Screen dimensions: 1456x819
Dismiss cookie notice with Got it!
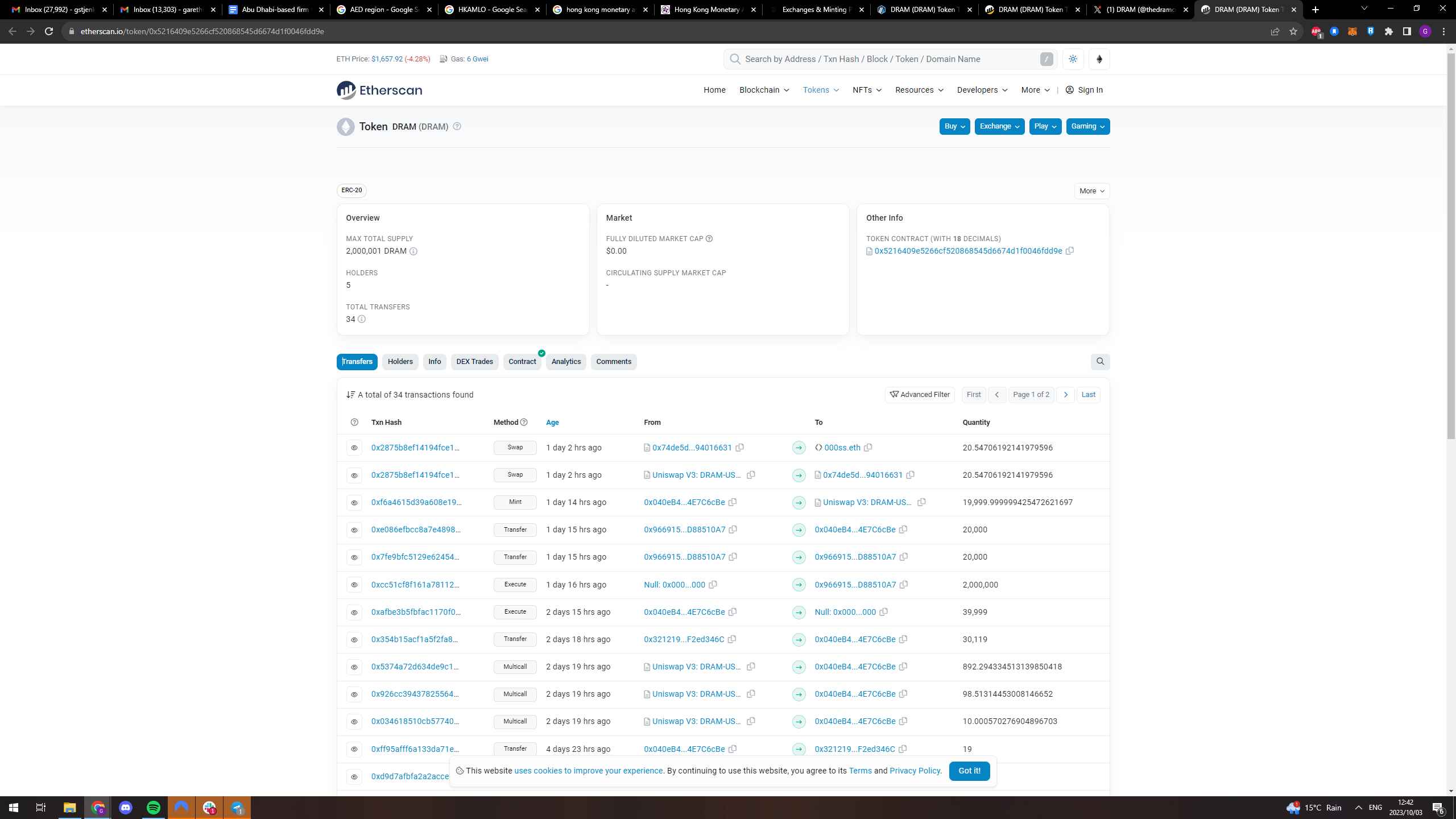point(969,771)
